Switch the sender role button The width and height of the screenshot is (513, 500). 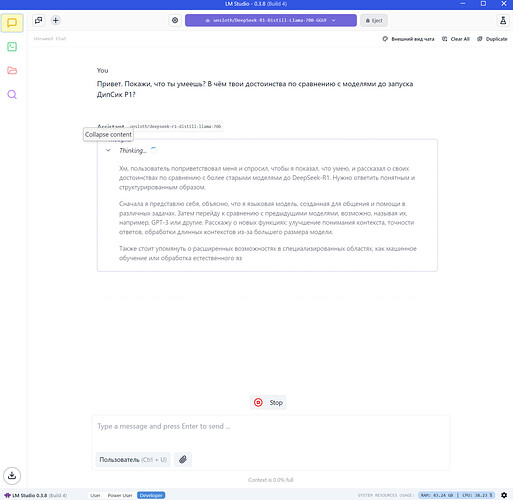click(133, 460)
